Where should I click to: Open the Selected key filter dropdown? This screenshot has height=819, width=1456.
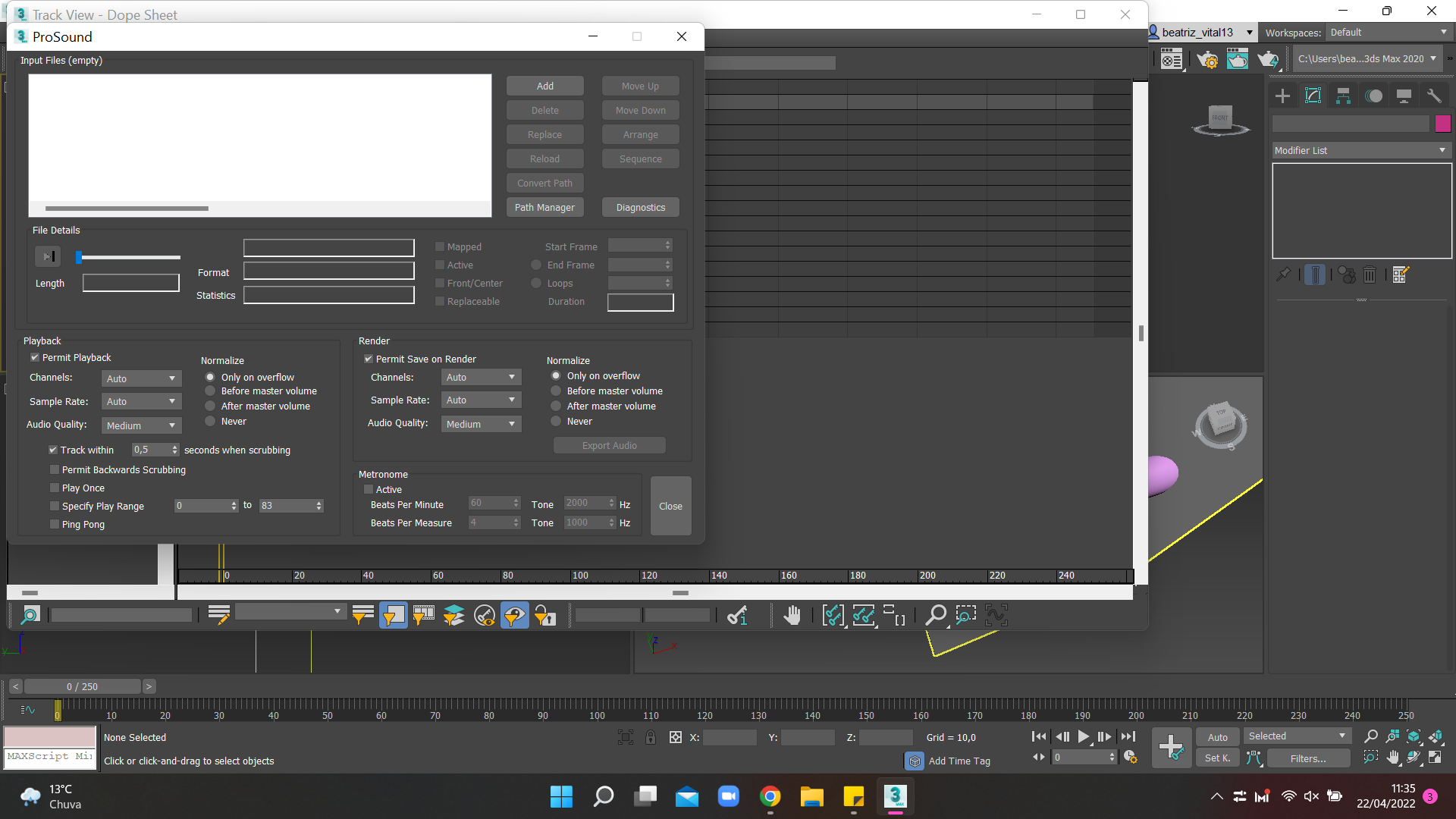1296,736
